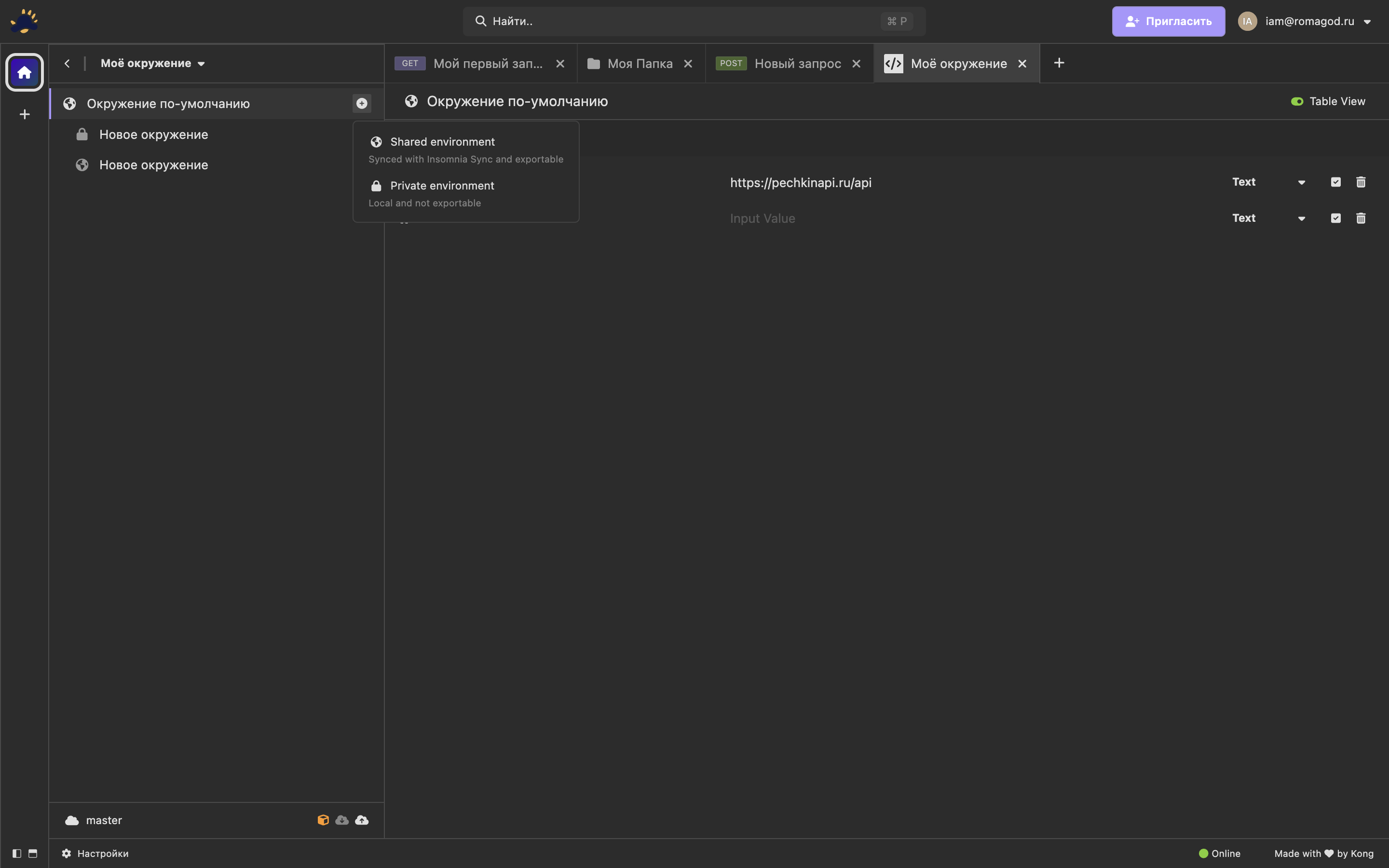This screenshot has width=1389, height=868.
Task: Open Настройки via the gear icon
Action: click(66, 854)
